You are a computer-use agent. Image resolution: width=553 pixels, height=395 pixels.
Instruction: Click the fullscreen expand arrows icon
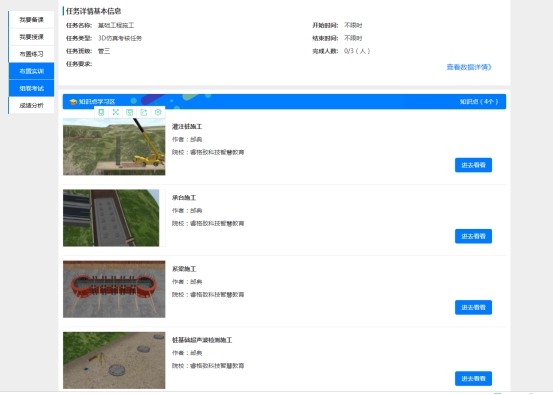[x=115, y=112]
